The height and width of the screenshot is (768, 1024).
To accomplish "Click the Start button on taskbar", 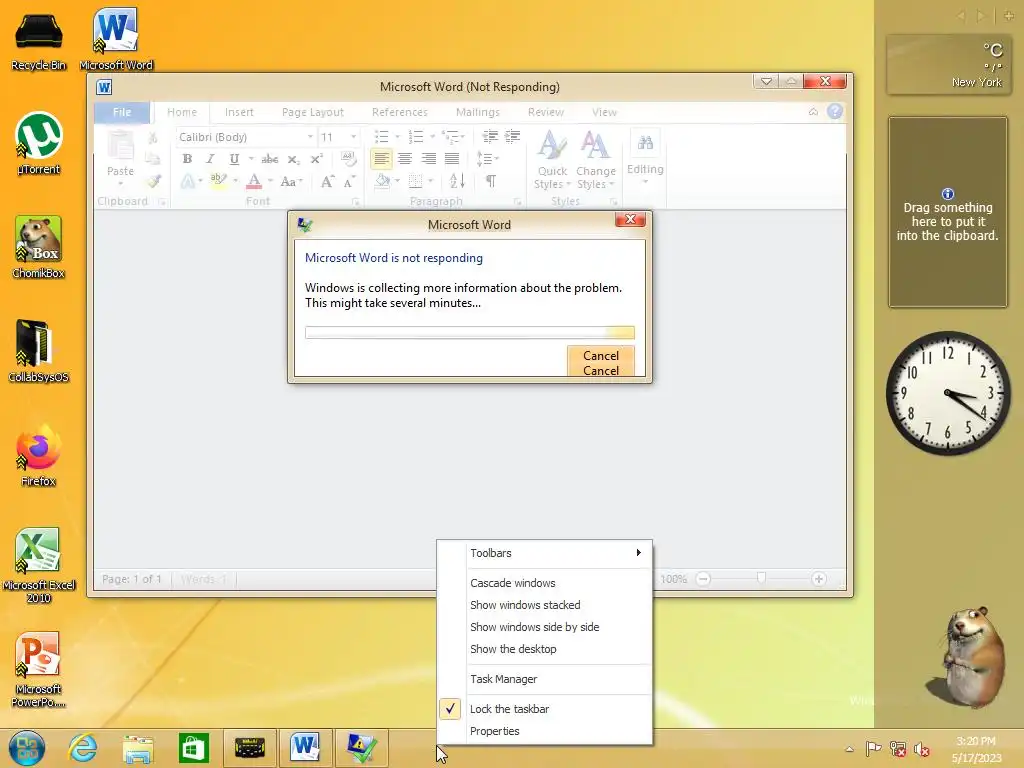I will click(27, 748).
